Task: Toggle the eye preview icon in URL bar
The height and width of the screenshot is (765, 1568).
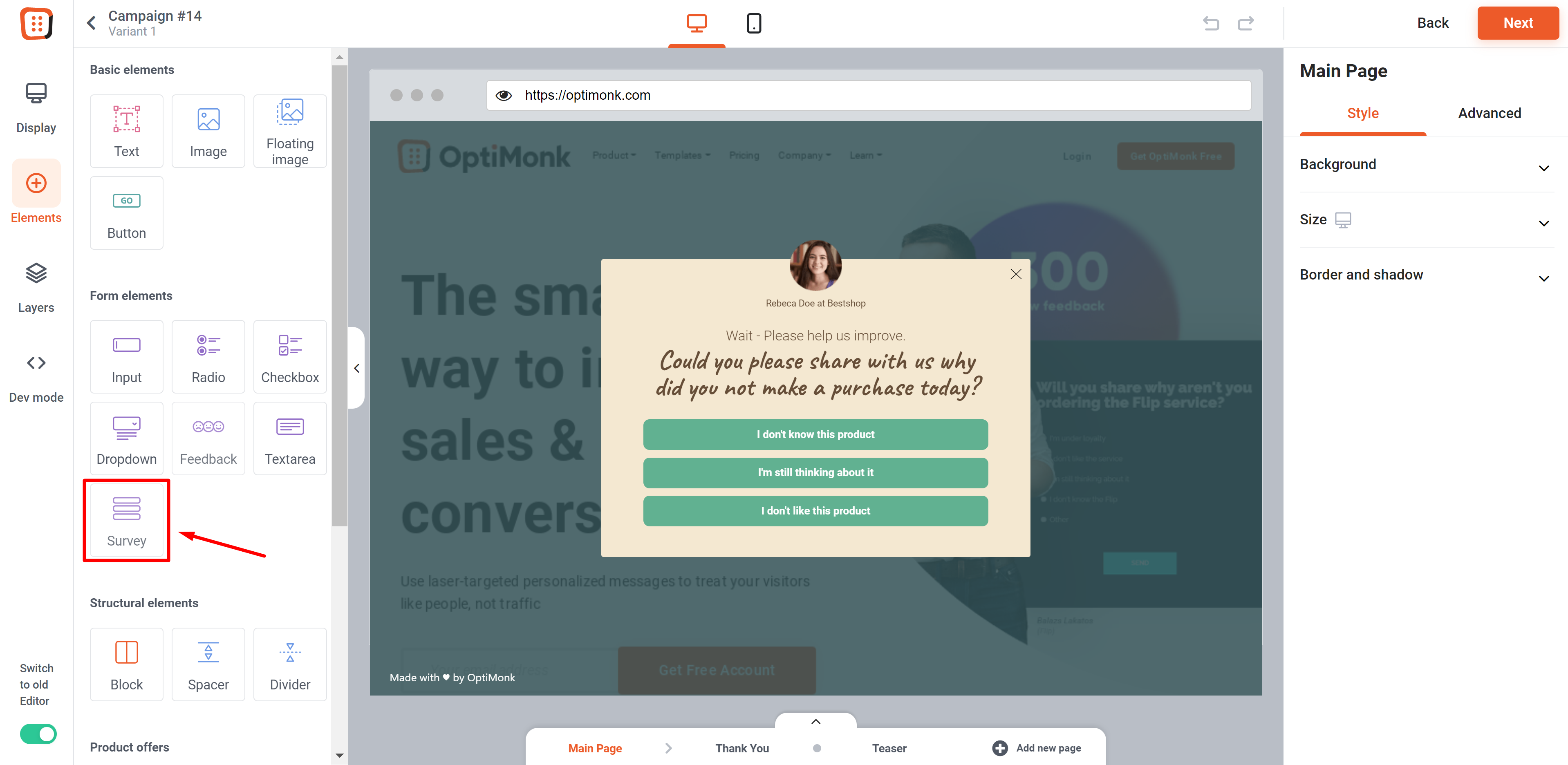Action: point(504,96)
